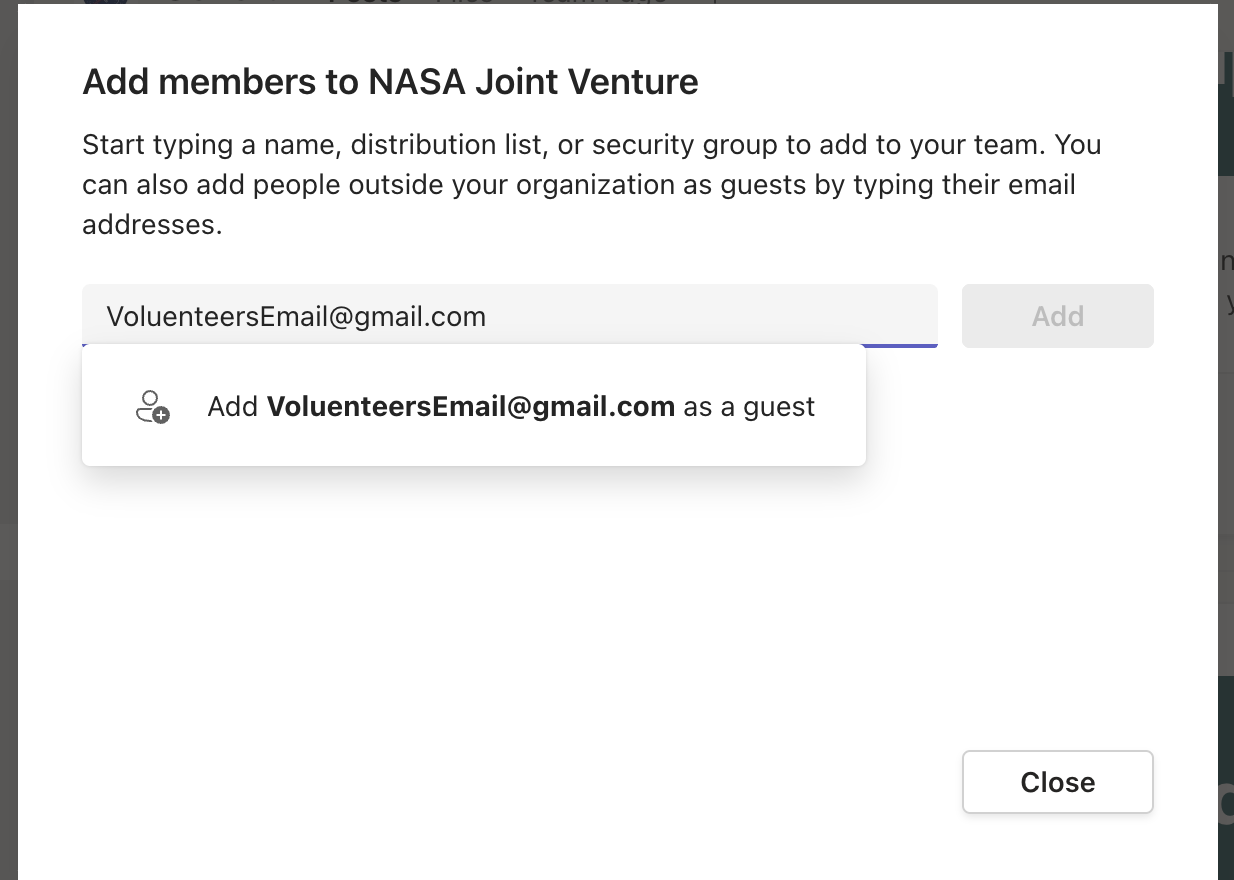Click the dimmed background left of dialog
1234x880 pixels.
[x=8, y=450]
